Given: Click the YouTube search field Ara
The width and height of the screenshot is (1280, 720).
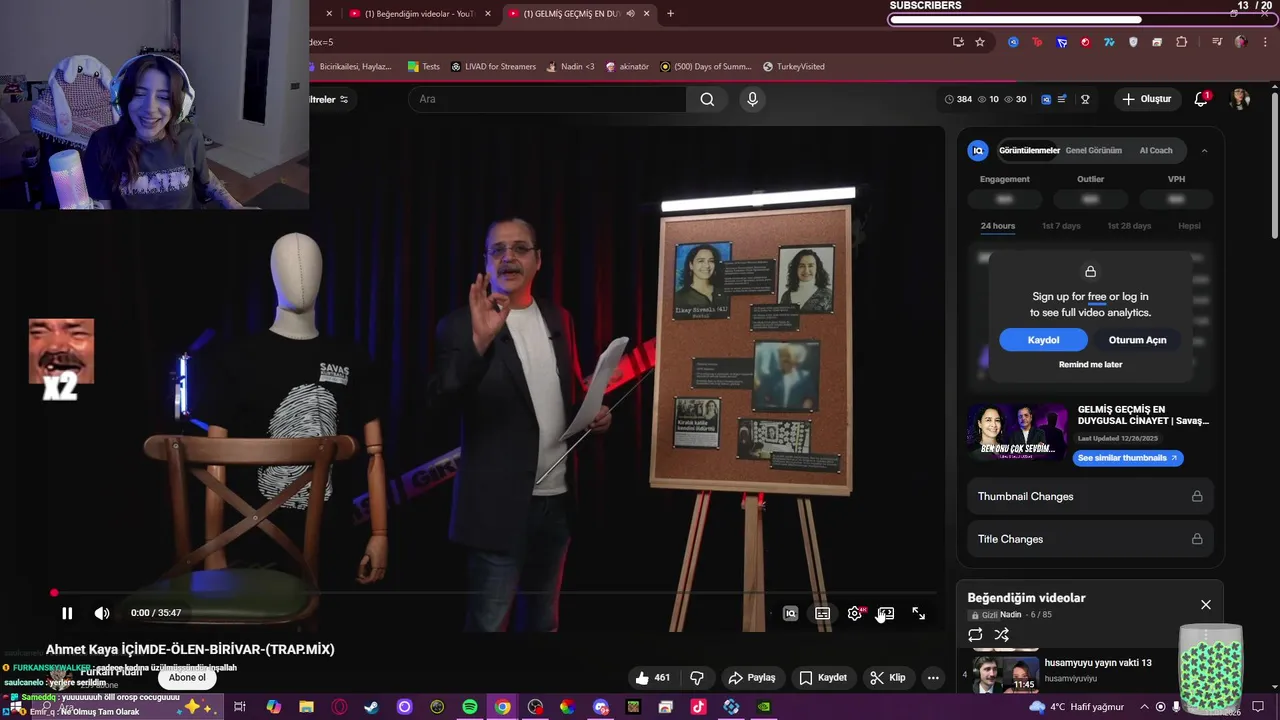Looking at the screenshot, I should (x=547, y=99).
